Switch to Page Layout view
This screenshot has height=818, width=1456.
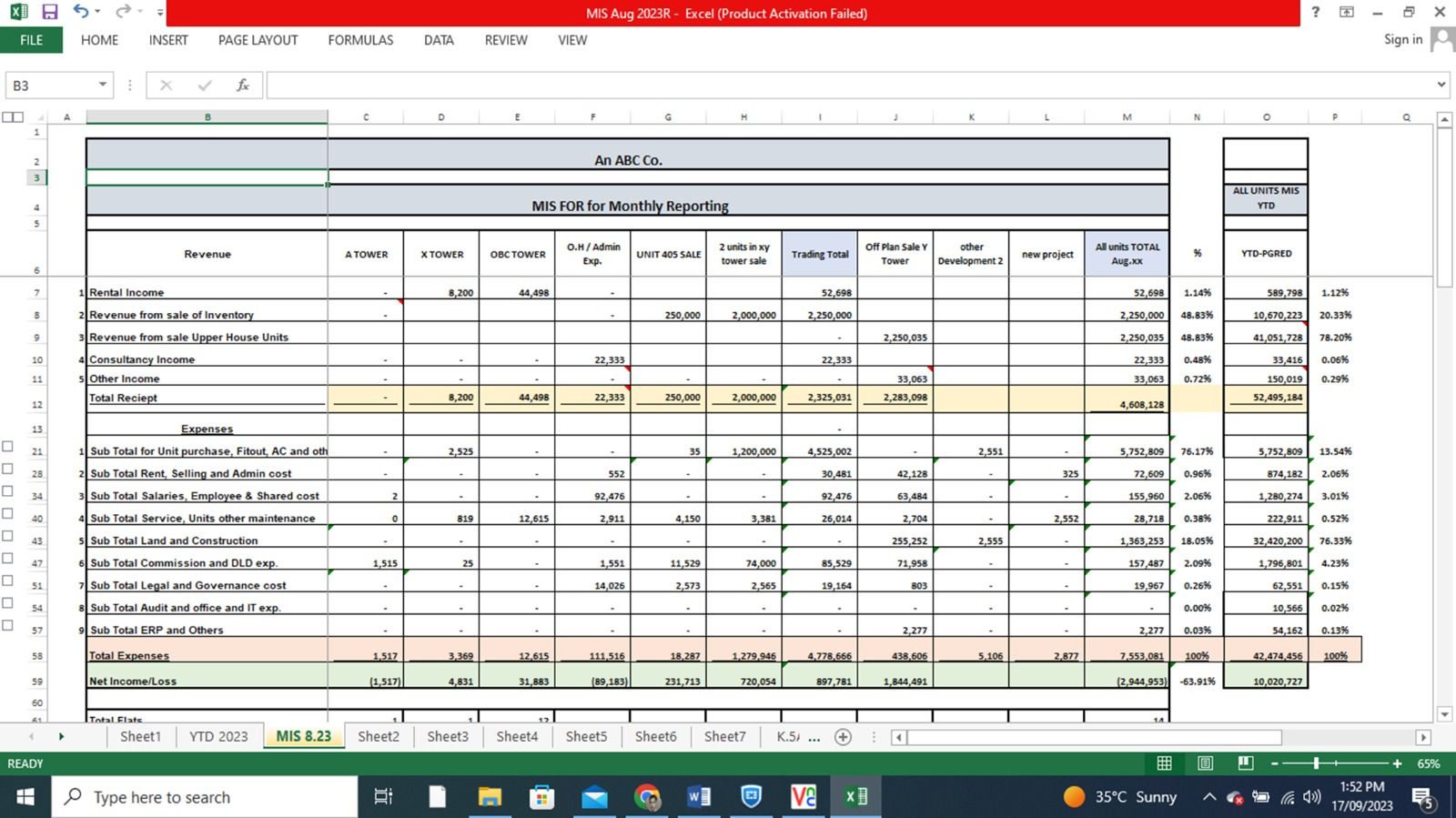(x=1205, y=763)
